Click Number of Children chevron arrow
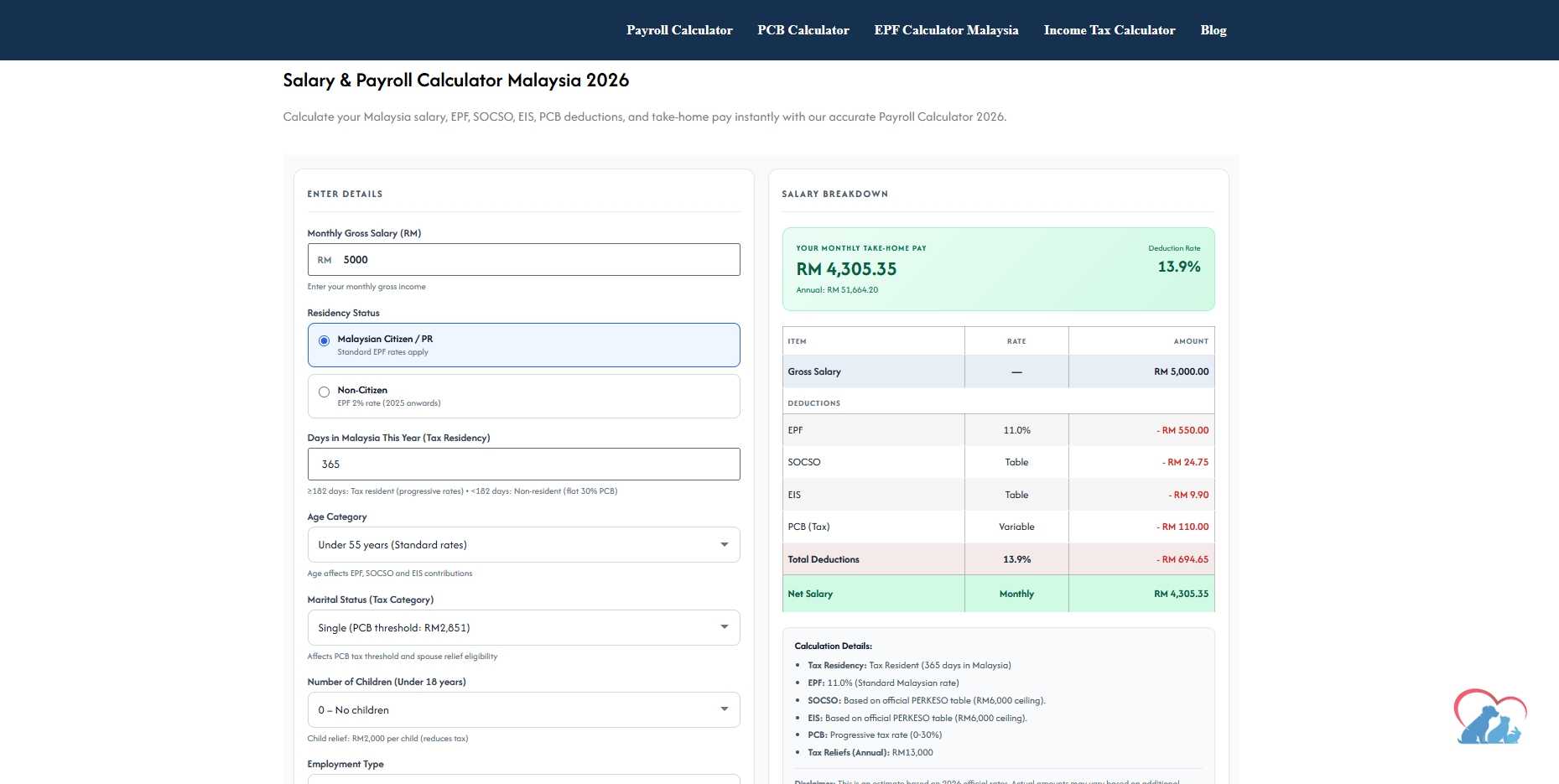This screenshot has width=1559, height=784. click(x=725, y=709)
